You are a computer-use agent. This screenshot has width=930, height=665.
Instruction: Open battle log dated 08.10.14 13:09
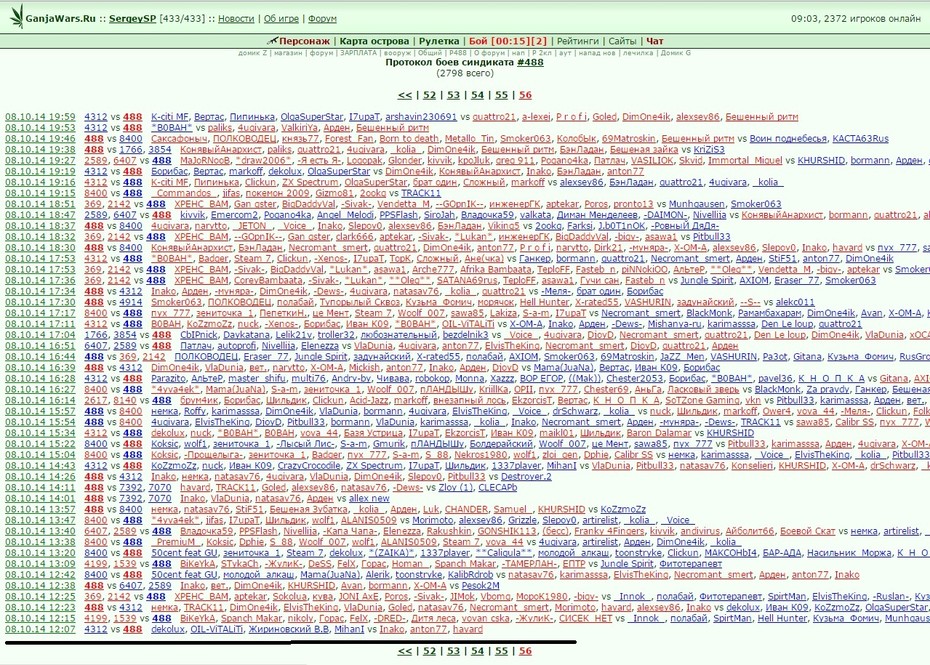pyautogui.click(x=40, y=564)
